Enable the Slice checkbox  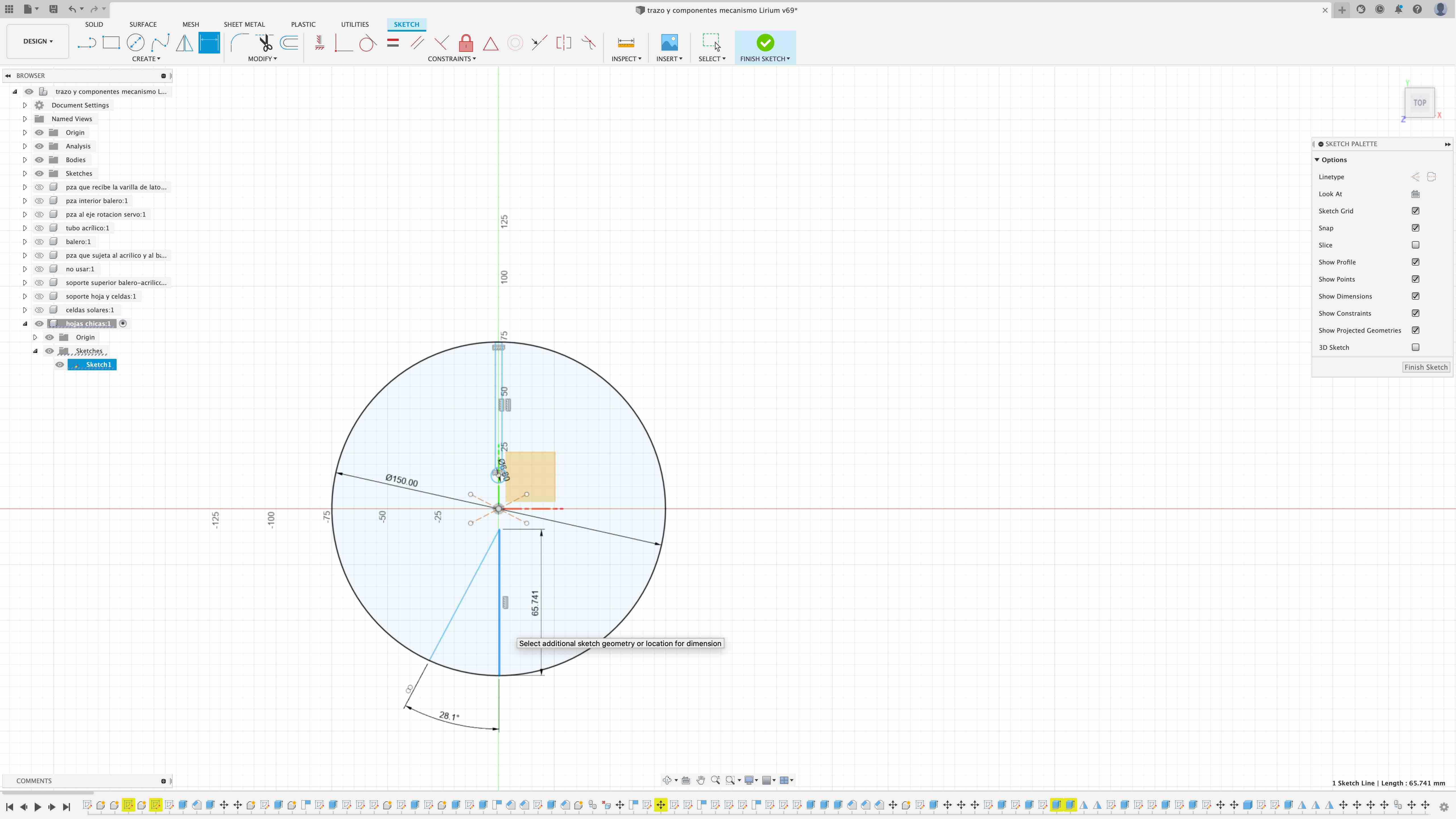click(1415, 245)
